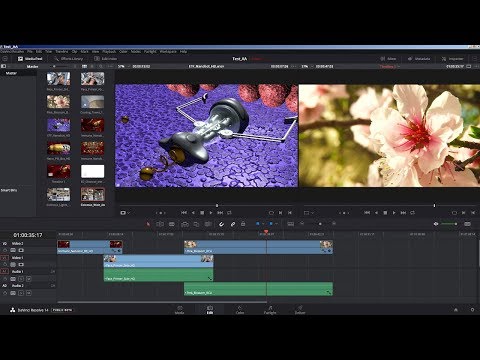
Task: Select the white solid media pool thumbnail
Action: [93, 171]
